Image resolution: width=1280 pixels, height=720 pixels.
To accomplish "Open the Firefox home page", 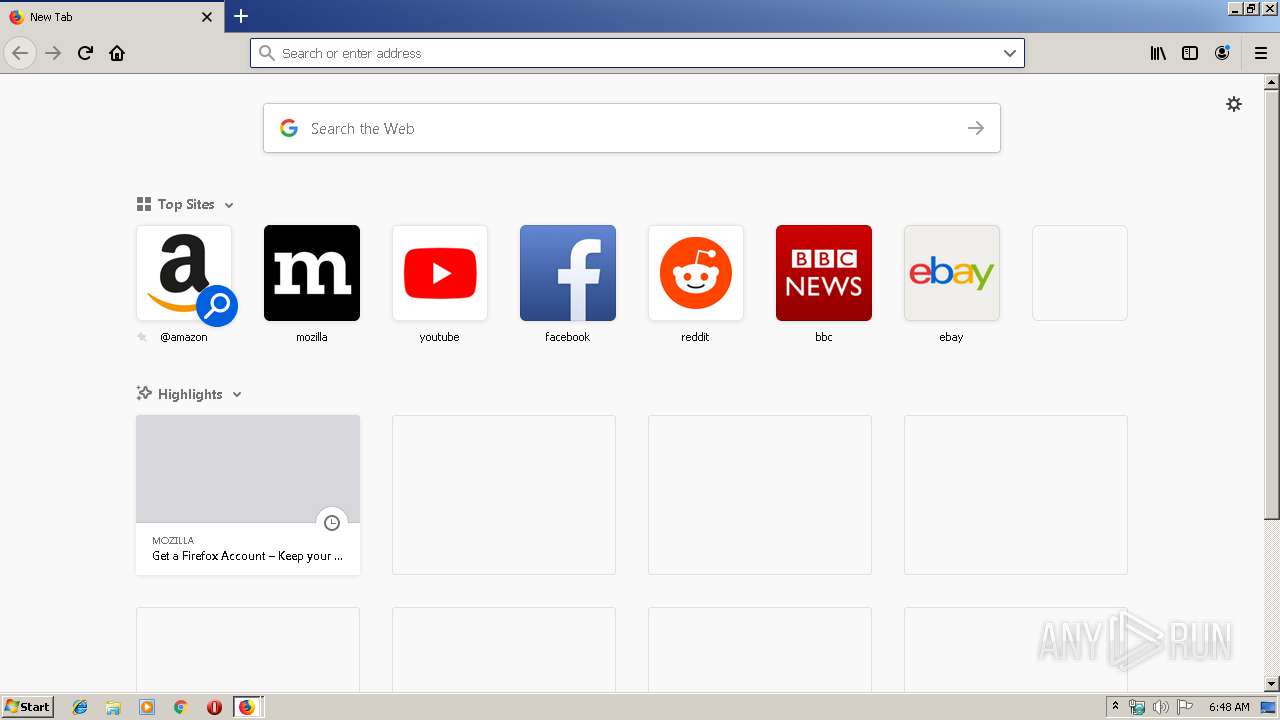I will pyautogui.click(x=117, y=53).
